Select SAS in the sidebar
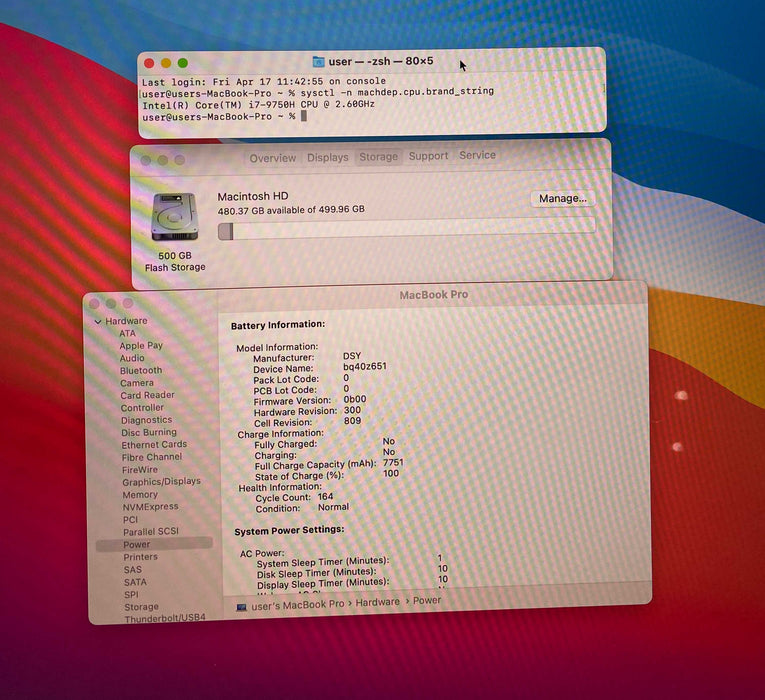765x700 pixels. pyautogui.click(x=133, y=570)
